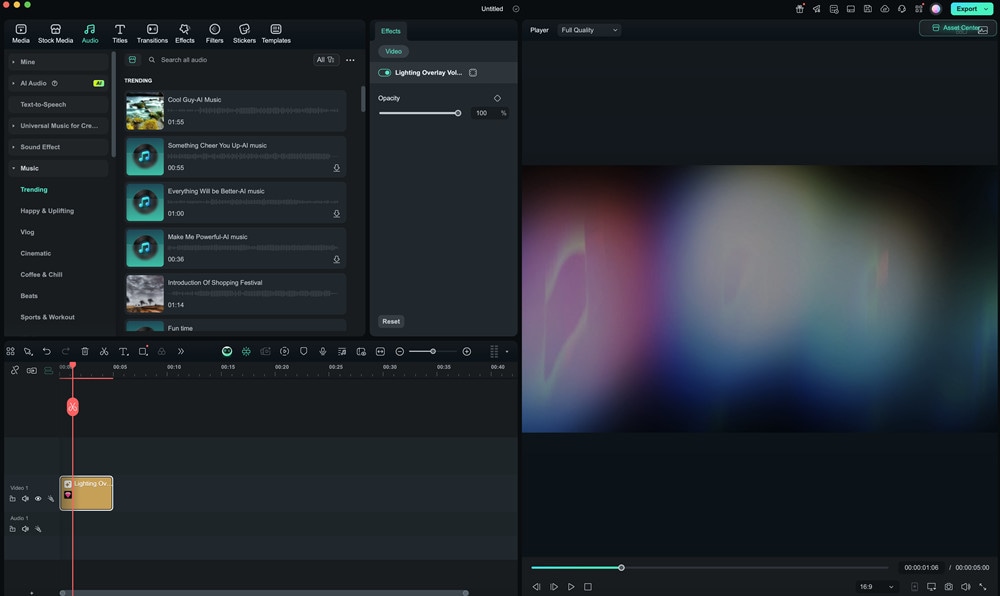Open the timeline layout grid icon

10,351
